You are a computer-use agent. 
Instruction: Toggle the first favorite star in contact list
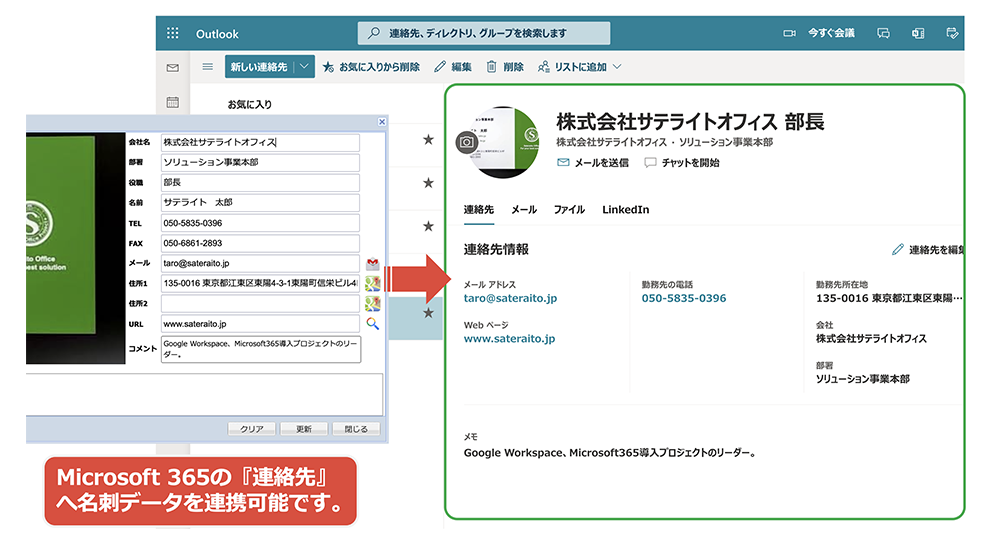(x=429, y=140)
